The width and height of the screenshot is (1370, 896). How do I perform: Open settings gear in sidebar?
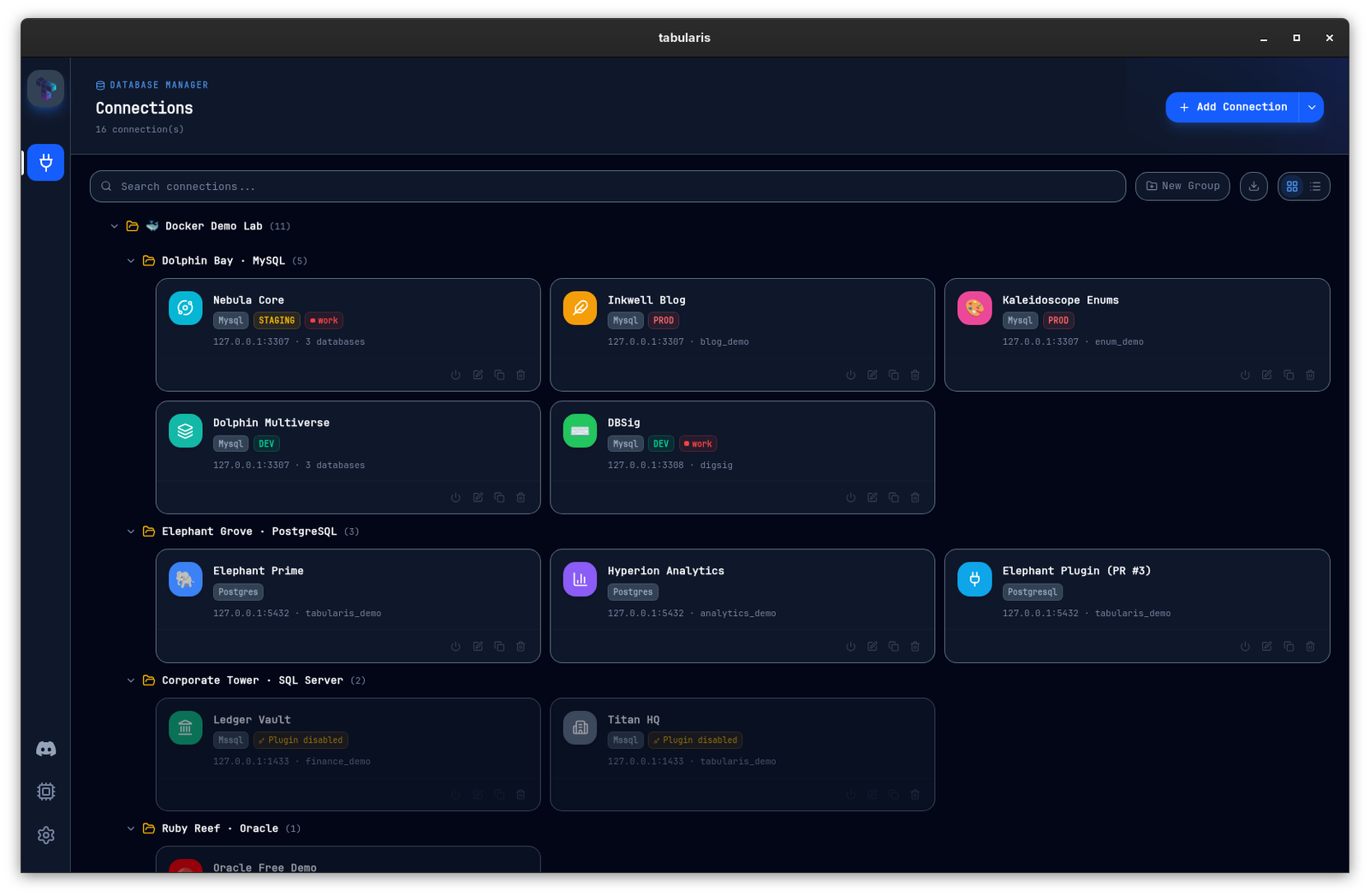point(46,835)
